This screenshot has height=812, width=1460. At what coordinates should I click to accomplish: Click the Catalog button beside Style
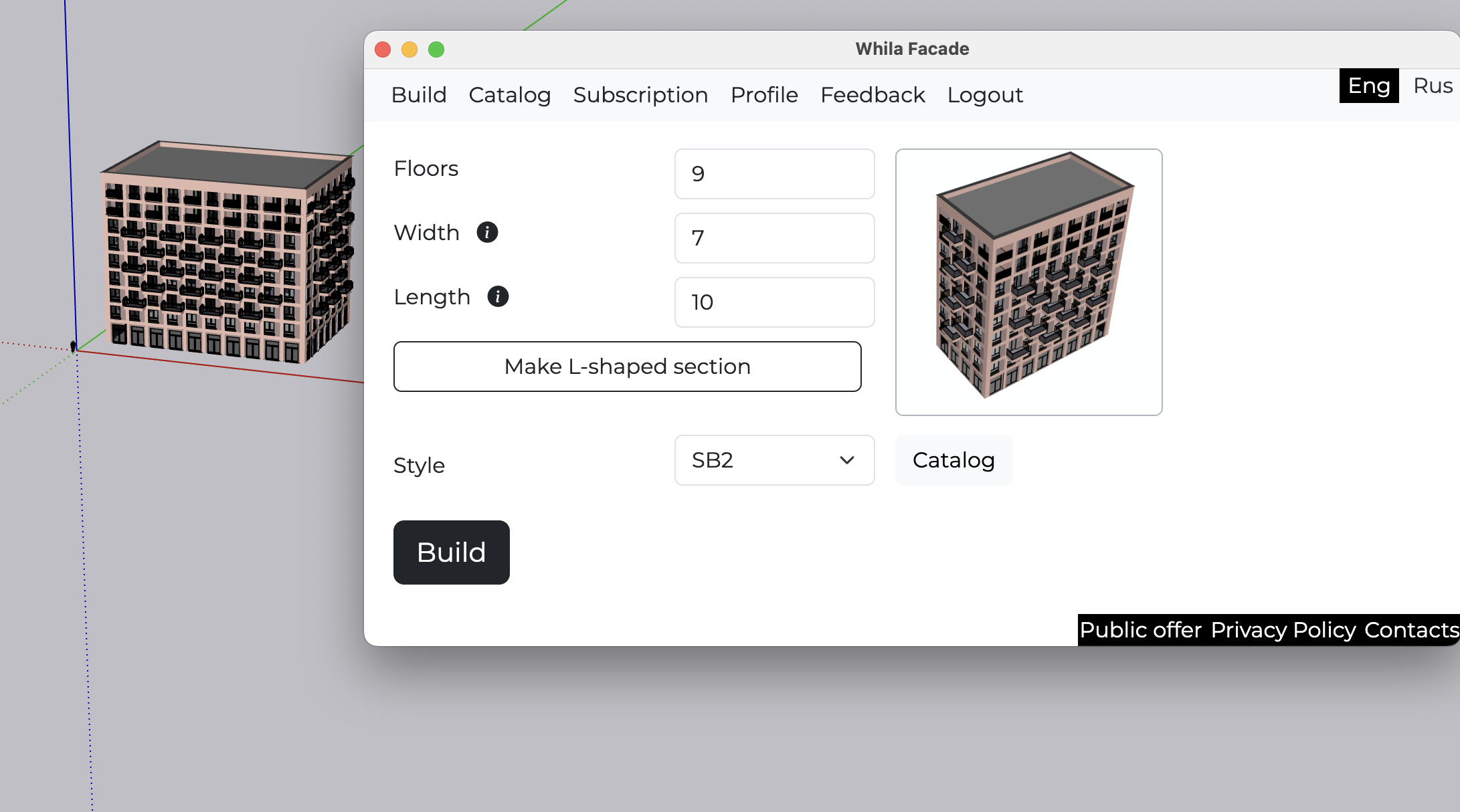[953, 460]
